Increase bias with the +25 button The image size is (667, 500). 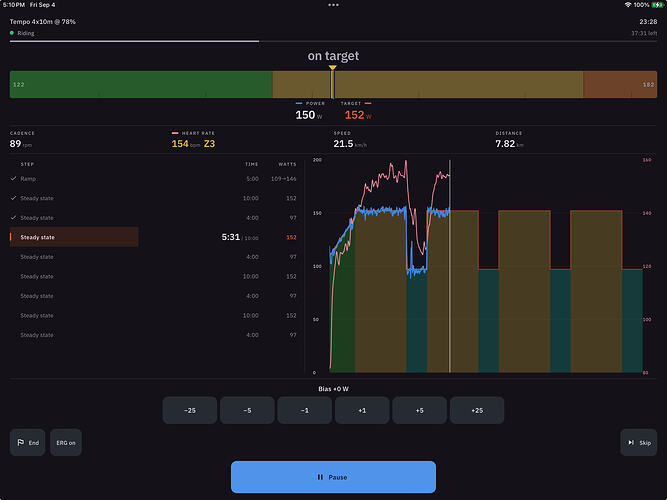tap(477, 410)
